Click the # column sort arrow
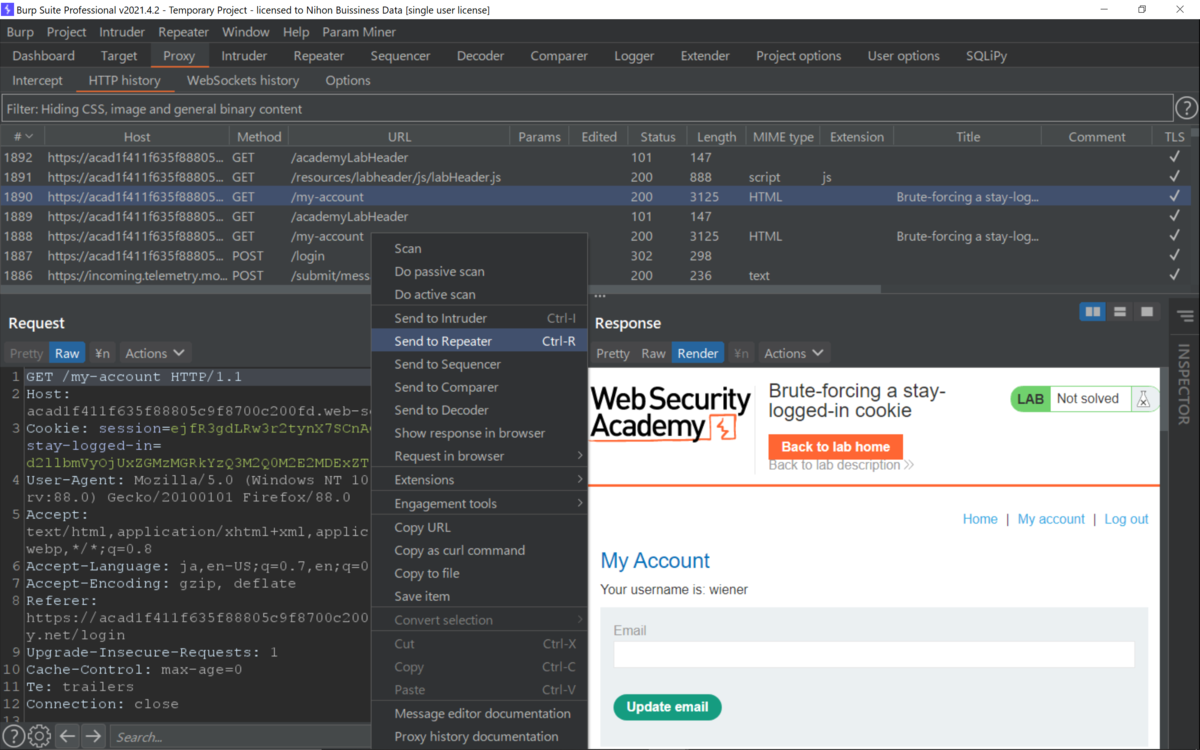The image size is (1200, 750). 29,137
